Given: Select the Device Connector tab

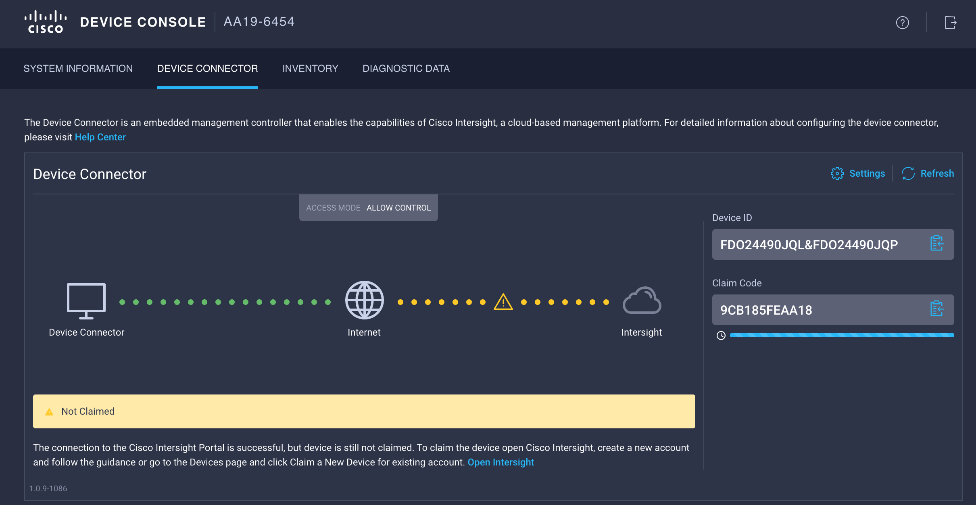Looking at the screenshot, I should 207,68.
